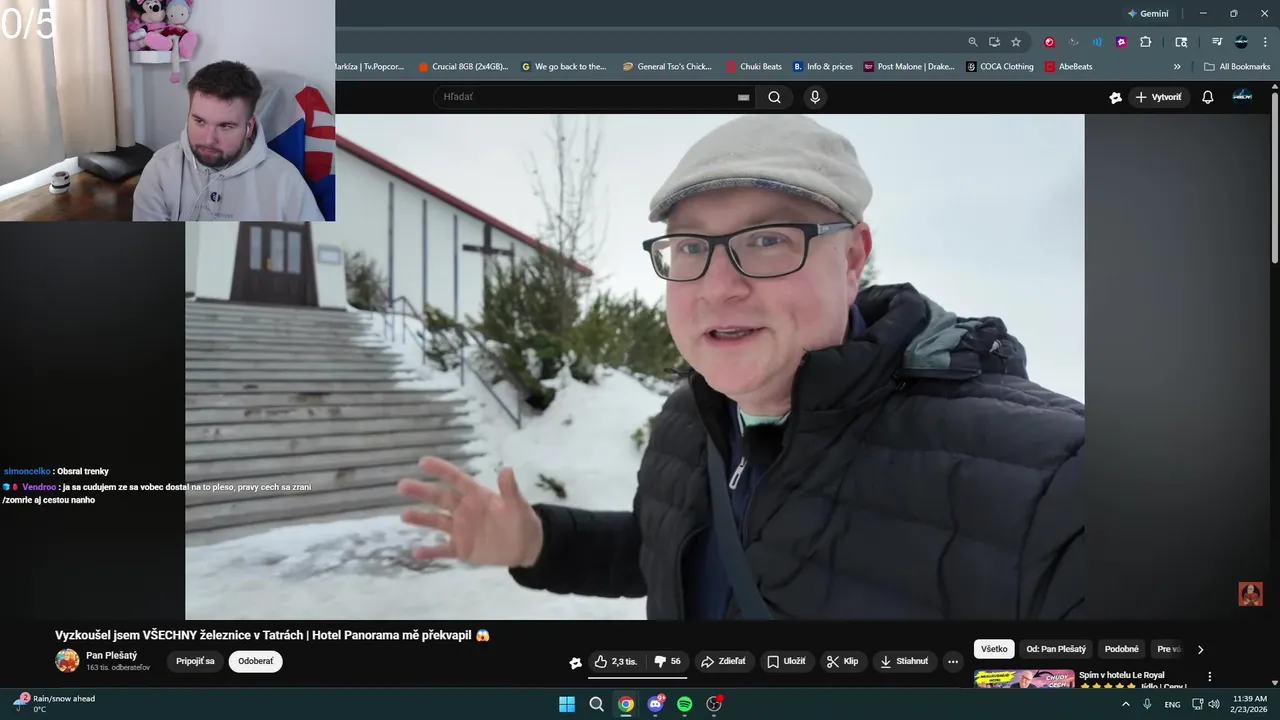Screen dimensions: 1280x720
Task: Open Spotify from the taskbar
Action: click(x=684, y=704)
